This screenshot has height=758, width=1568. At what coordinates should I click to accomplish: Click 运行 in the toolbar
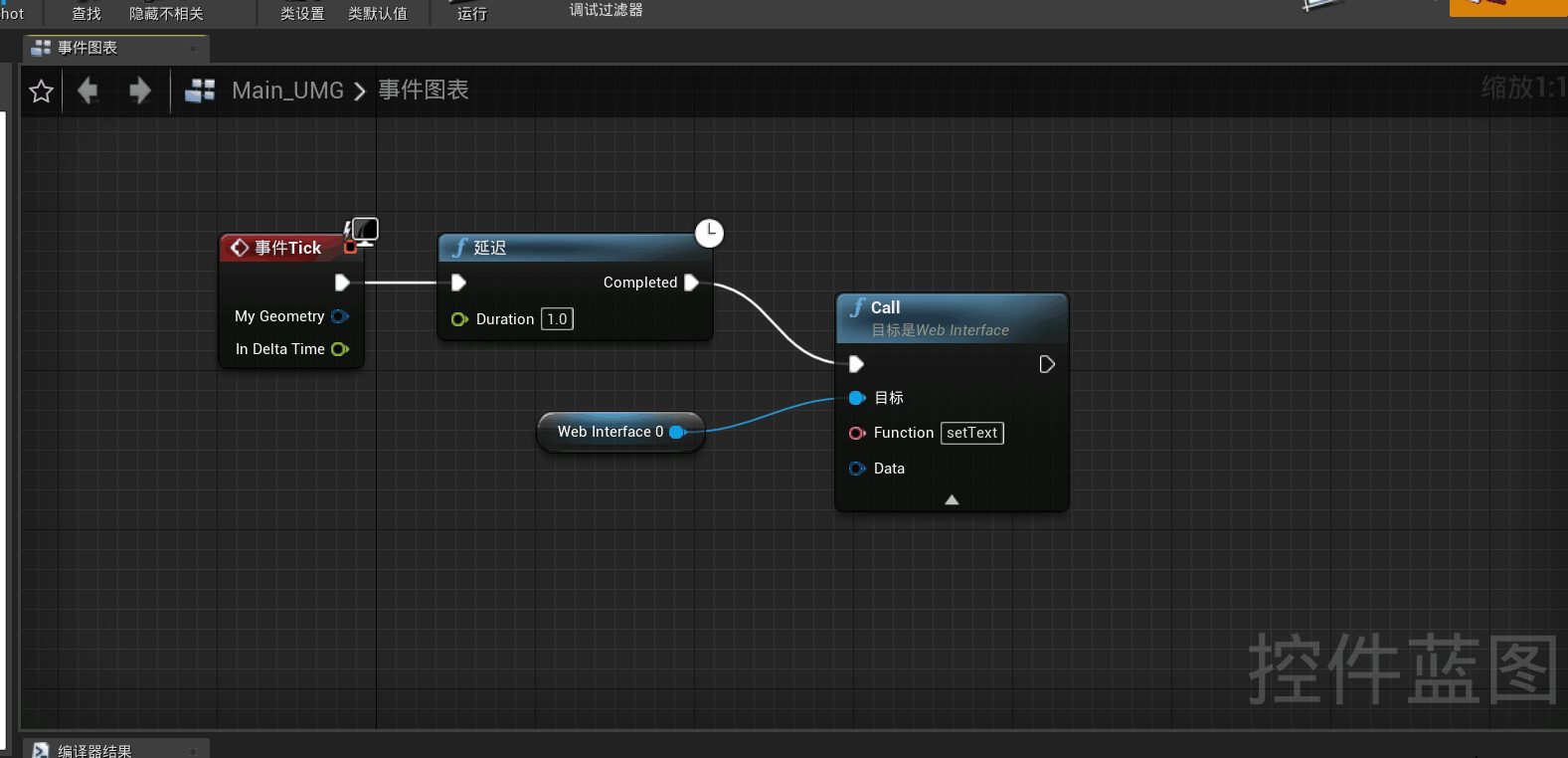pyautogui.click(x=472, y=13)
